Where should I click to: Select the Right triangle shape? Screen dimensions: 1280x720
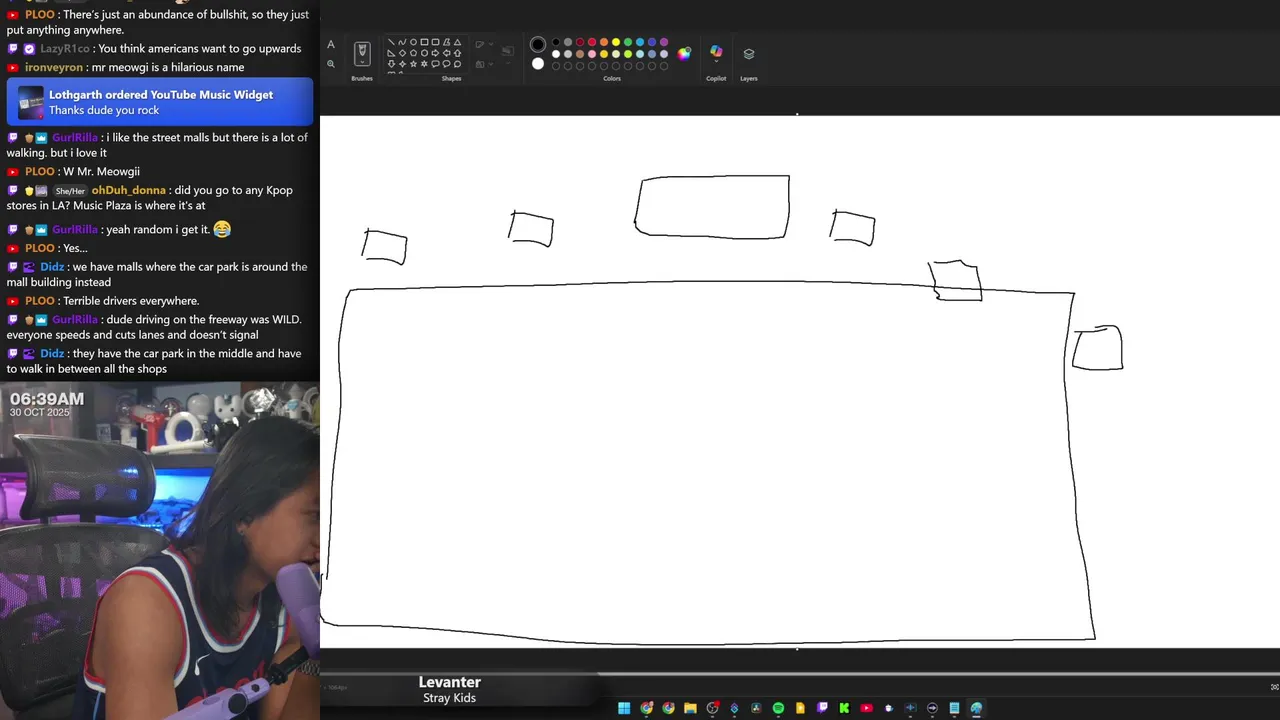(x=391, y=53)
